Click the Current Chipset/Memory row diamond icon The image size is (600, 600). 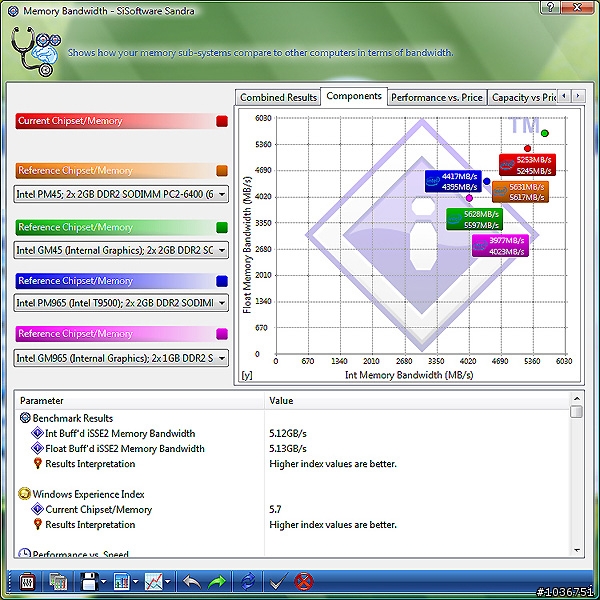coord(37,509)
